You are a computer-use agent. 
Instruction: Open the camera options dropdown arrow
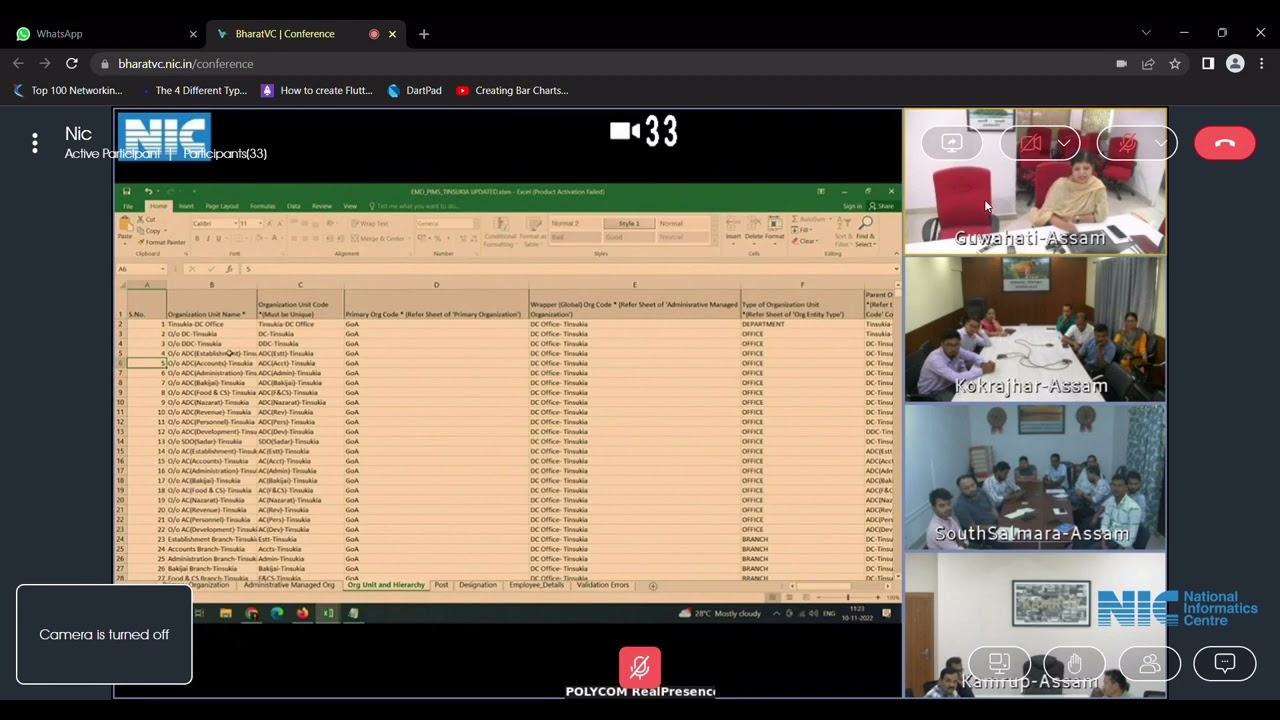click(x=1064, y=143)
